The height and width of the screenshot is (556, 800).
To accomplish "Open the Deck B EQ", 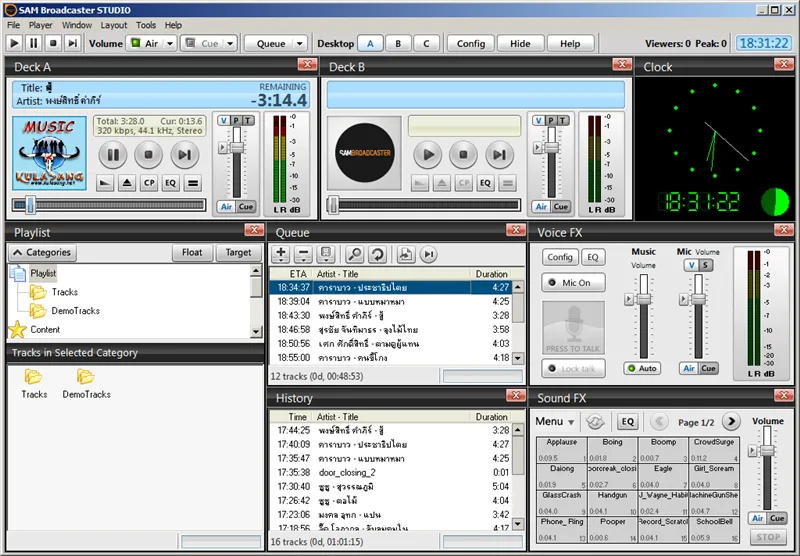I will point(485,183).
